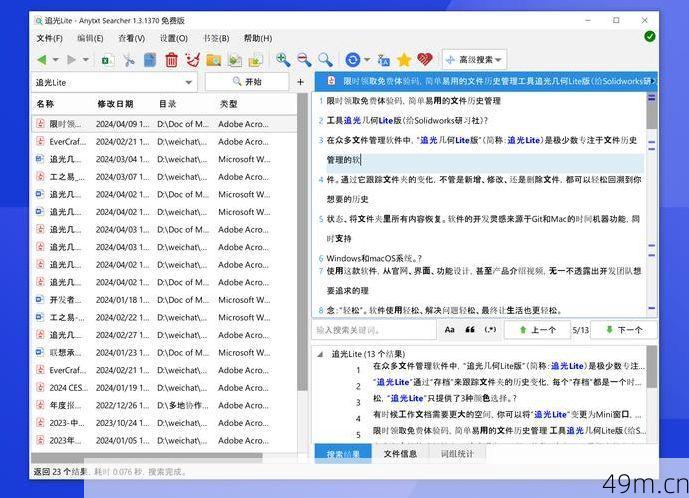The image size is (689, 498).
Task: Click the yellow star bookmark icon
Action: click(404, 59)
